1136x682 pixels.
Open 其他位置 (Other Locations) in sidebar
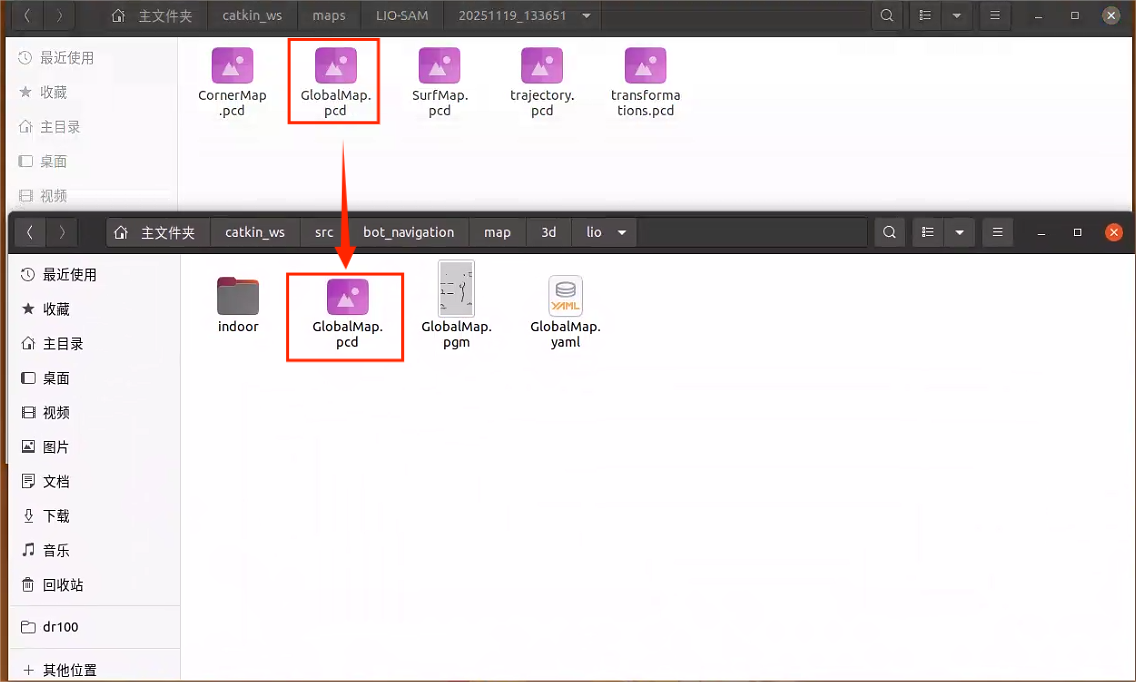coord(70,670)
